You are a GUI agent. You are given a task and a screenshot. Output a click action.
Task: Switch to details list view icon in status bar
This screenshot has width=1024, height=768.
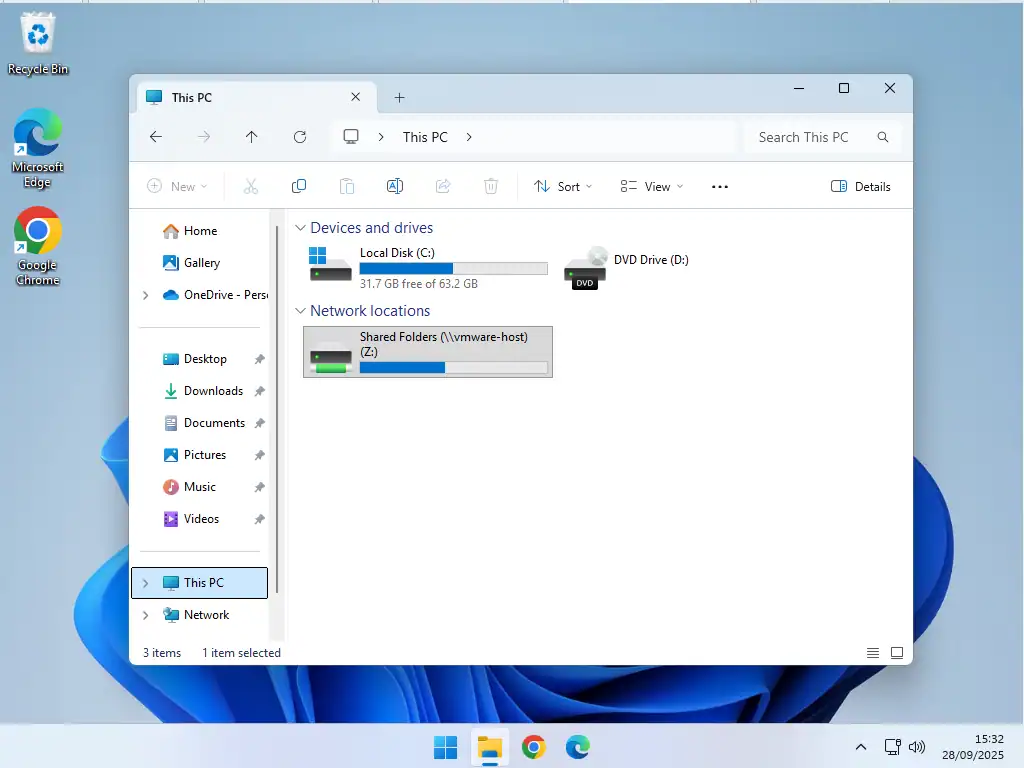point(872,653)
